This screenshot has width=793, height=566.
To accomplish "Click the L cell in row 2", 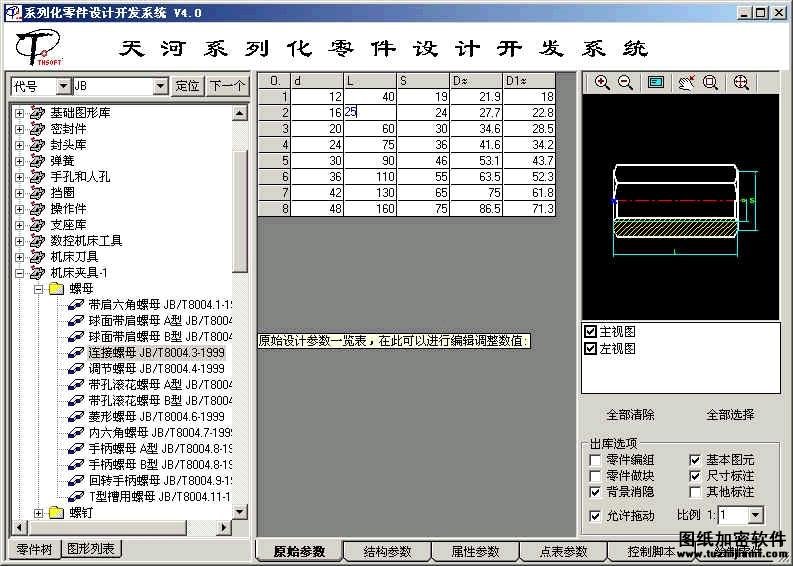I will [370, 112].
